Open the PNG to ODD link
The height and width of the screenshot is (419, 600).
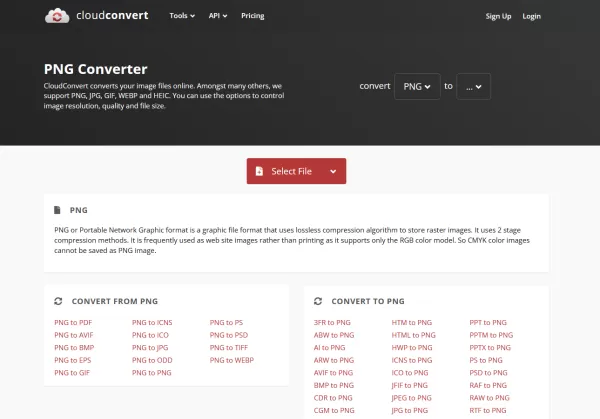(x=152, y=360)
